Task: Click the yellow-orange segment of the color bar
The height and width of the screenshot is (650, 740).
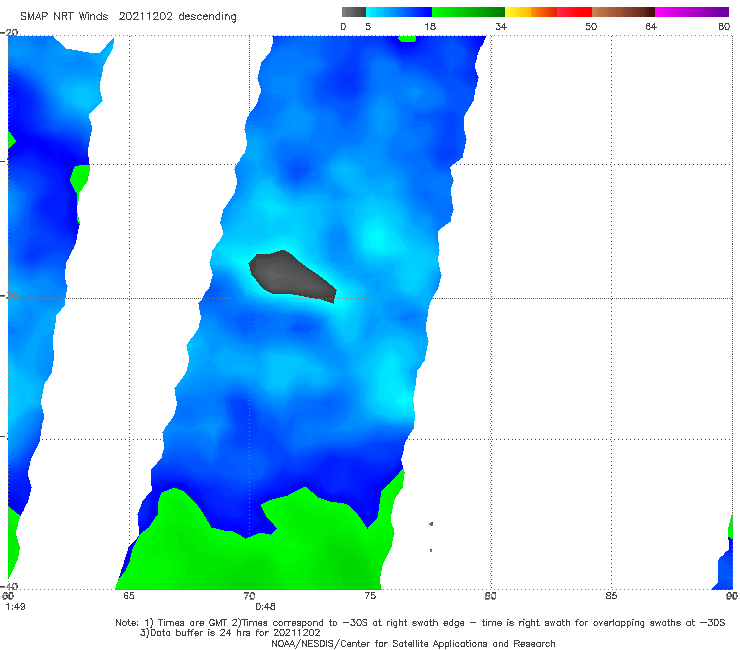Action: pos(531,12)
